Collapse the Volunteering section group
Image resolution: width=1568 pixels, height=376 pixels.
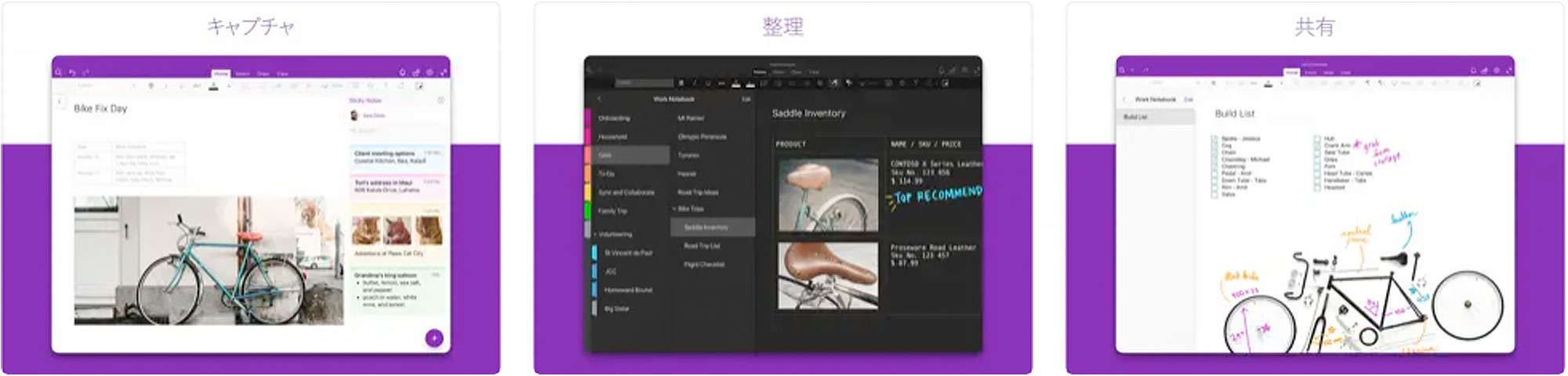point(595,234)
